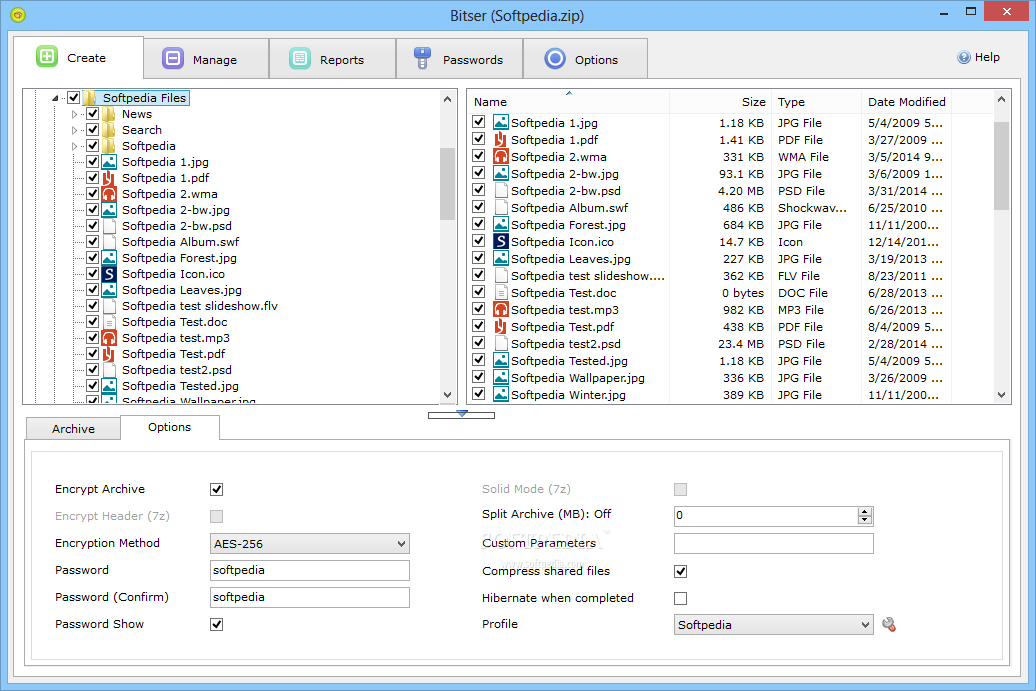Select the lower Options sub-tab
The width and height of the screenshot is (1036, 691).
(x=170, y=427)
